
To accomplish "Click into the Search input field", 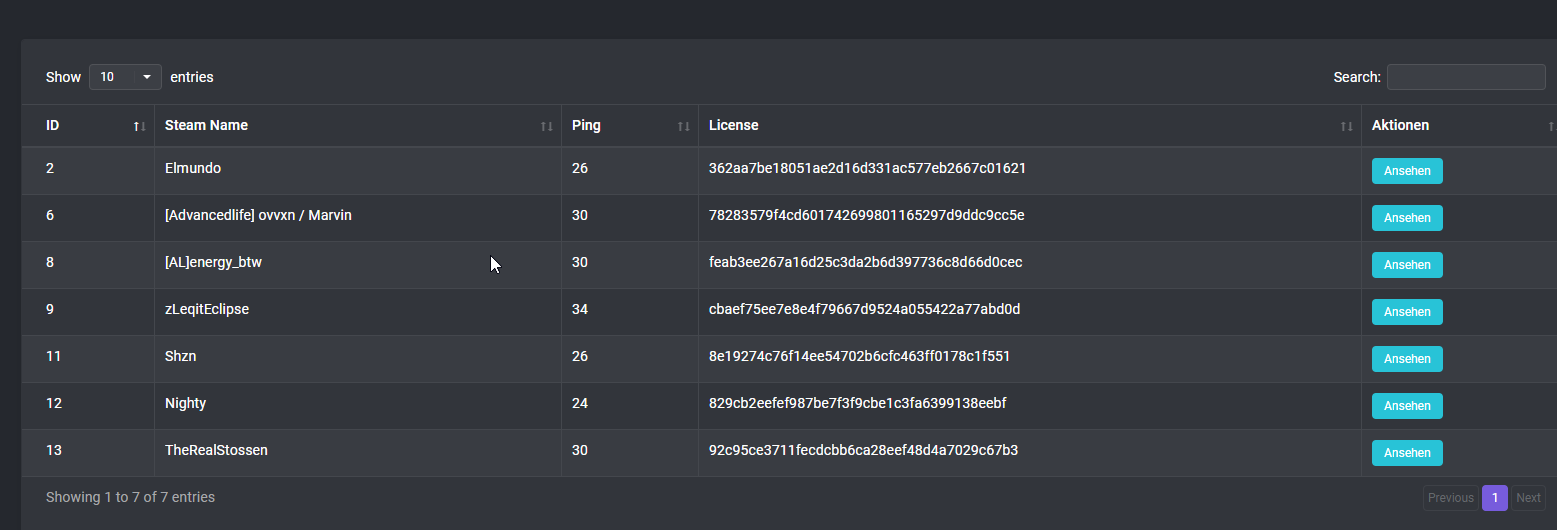I will point(1465,77).
